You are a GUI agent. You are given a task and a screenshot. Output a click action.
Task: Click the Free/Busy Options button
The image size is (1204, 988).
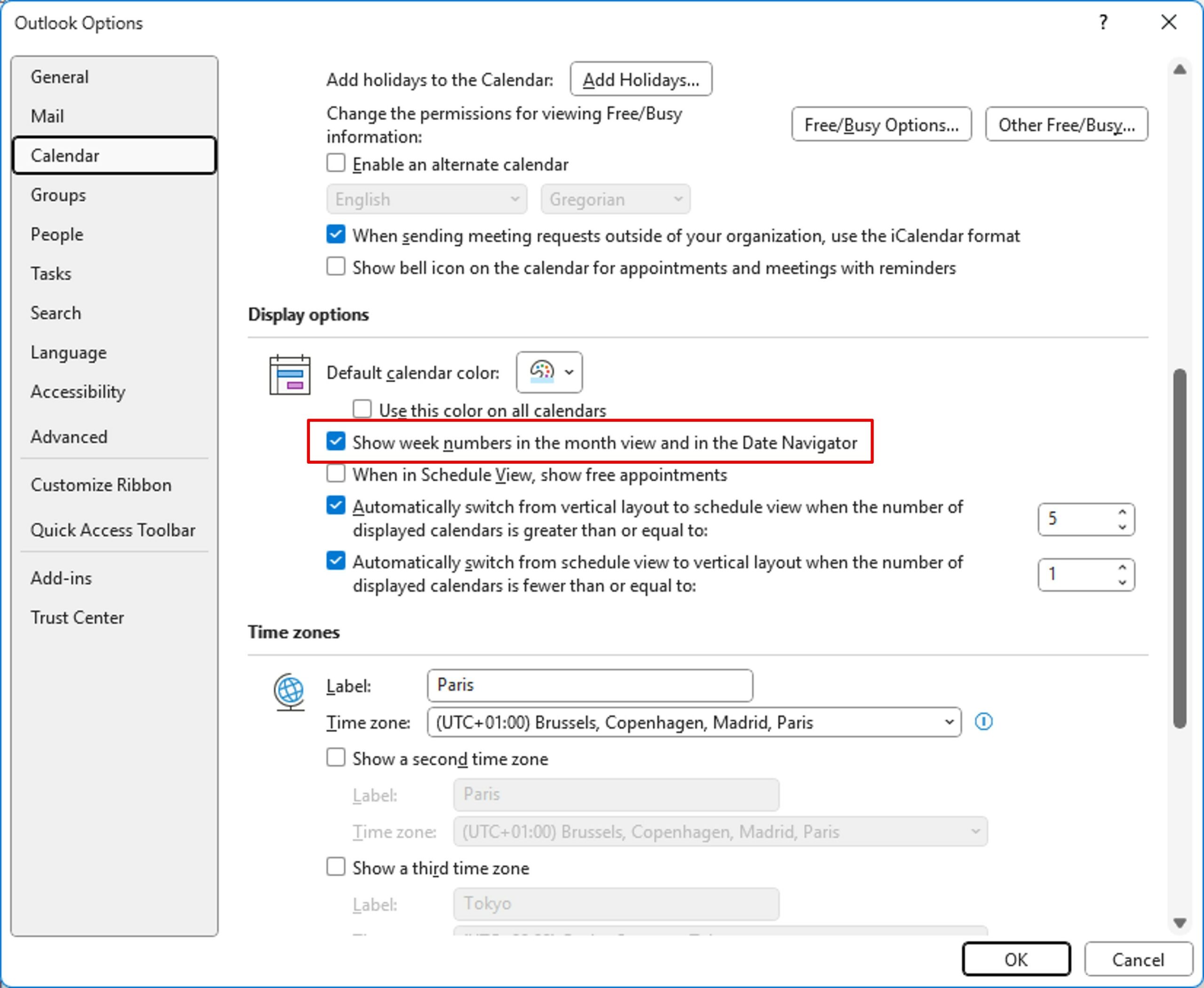pos(880,125)
